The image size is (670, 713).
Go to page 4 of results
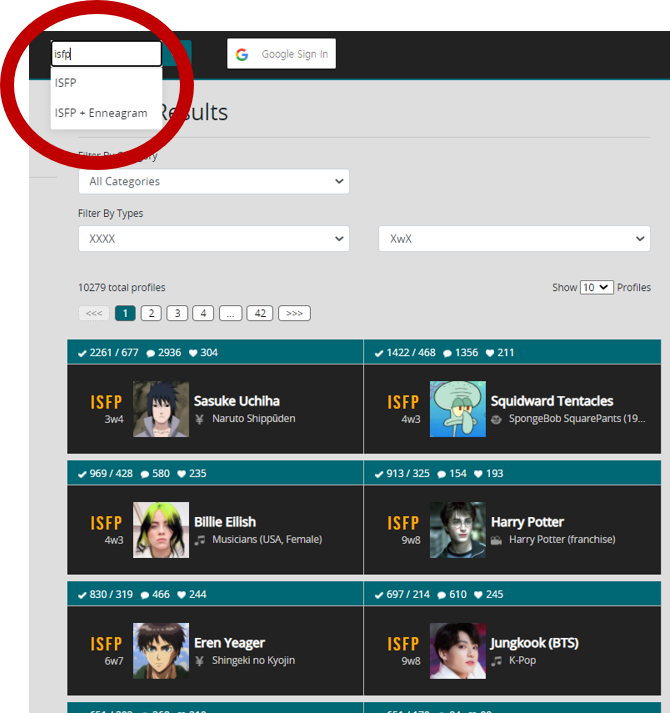[x=203, y=313]
